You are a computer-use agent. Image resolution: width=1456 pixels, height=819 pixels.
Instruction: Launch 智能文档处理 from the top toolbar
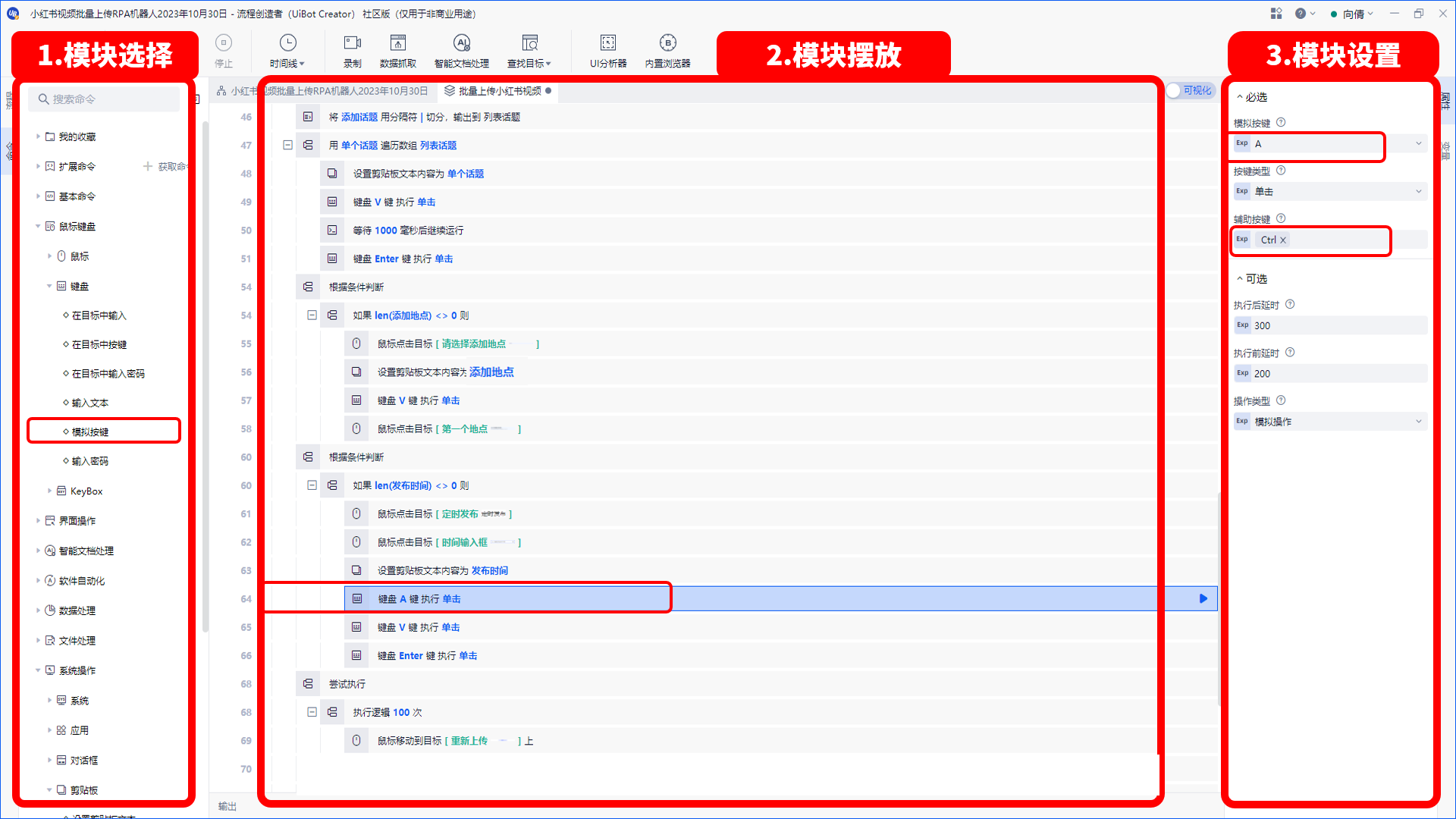tap(462, 50)
